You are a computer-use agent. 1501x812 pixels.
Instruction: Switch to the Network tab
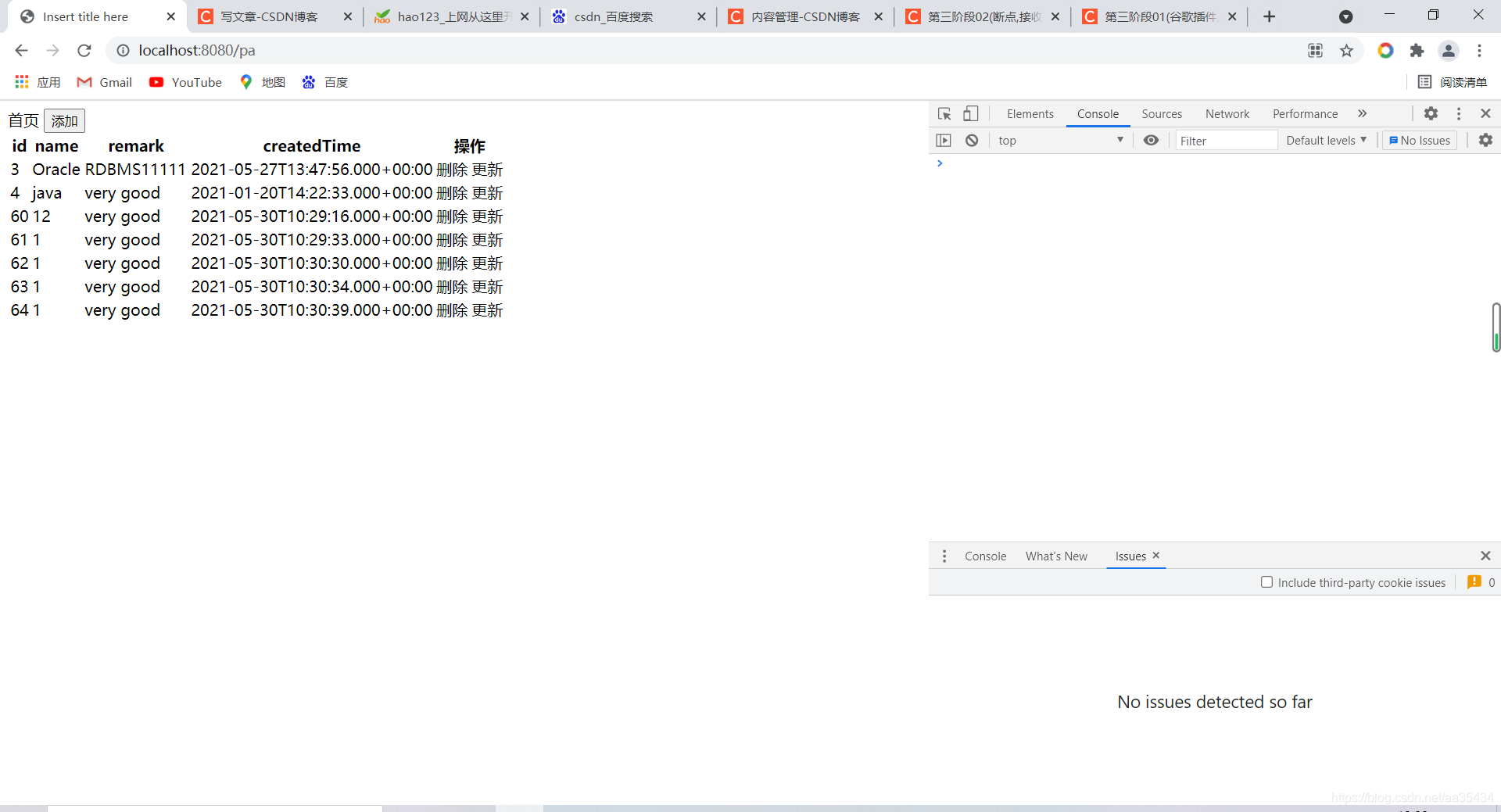(1227, 114)
